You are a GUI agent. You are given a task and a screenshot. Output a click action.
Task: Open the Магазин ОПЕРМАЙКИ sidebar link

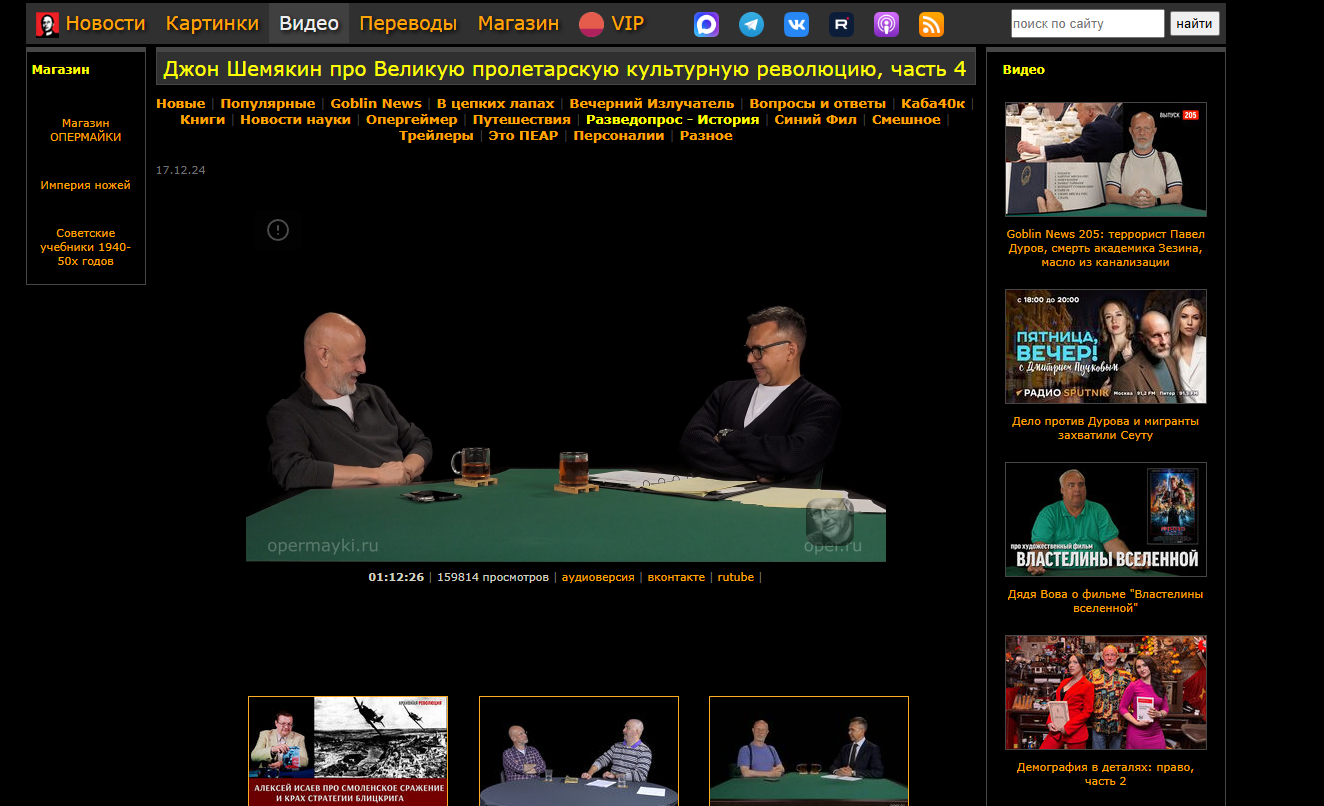(x=86, y=130)
